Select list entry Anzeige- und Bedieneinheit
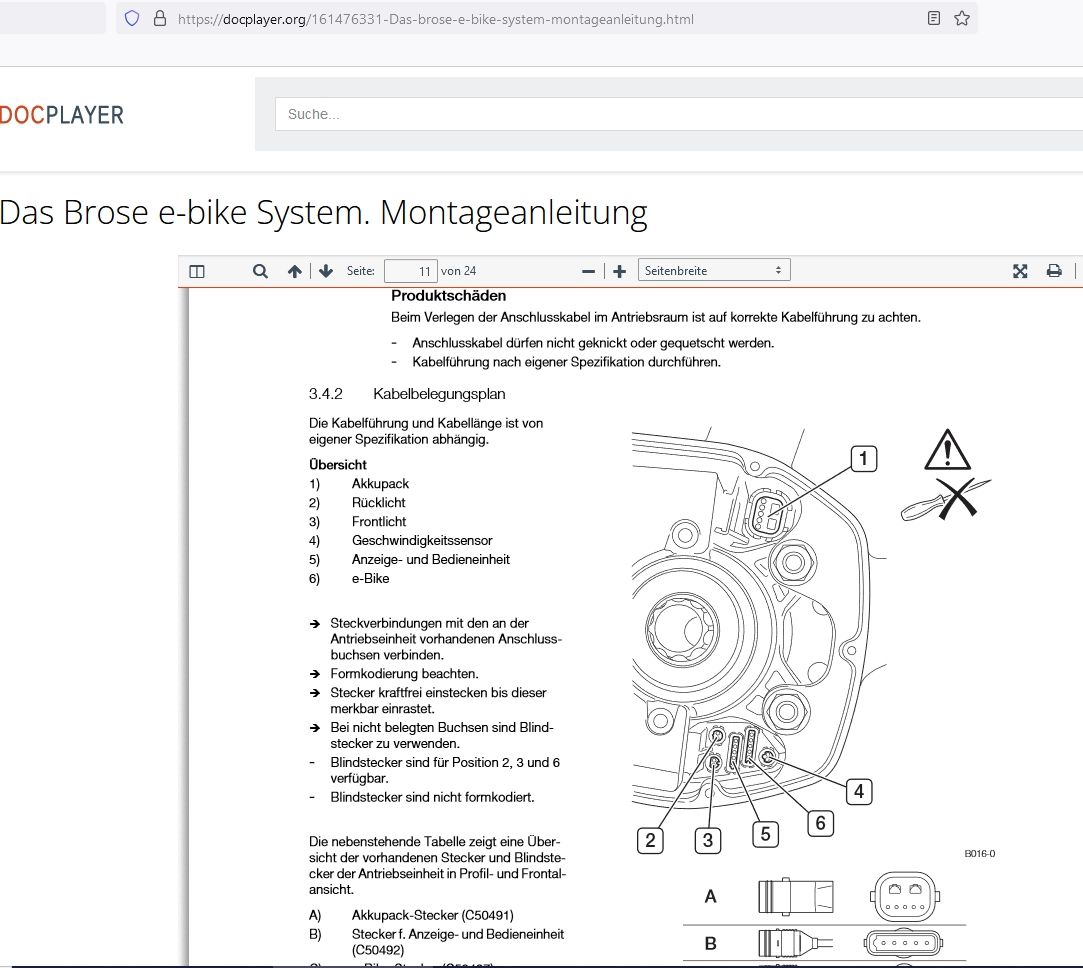 point(430,559)
